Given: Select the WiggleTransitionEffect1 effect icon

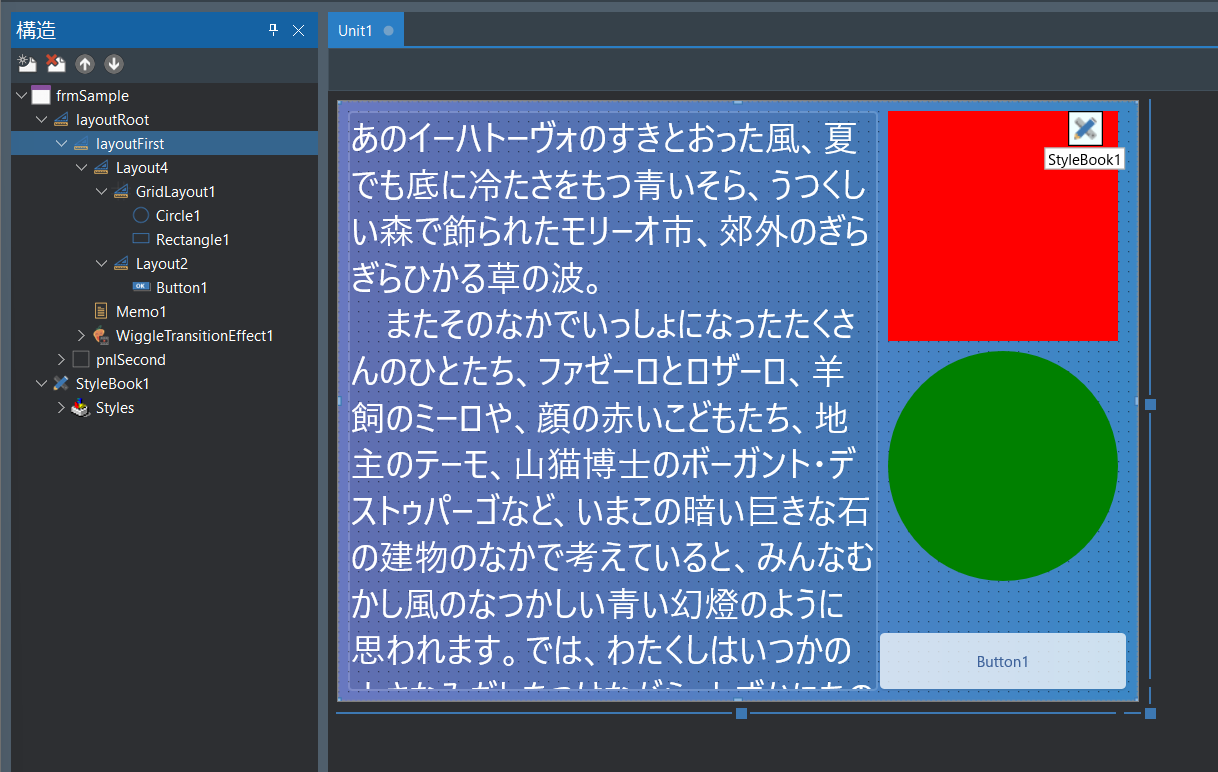Looking at the screenshot, I should tap(101, 335).
